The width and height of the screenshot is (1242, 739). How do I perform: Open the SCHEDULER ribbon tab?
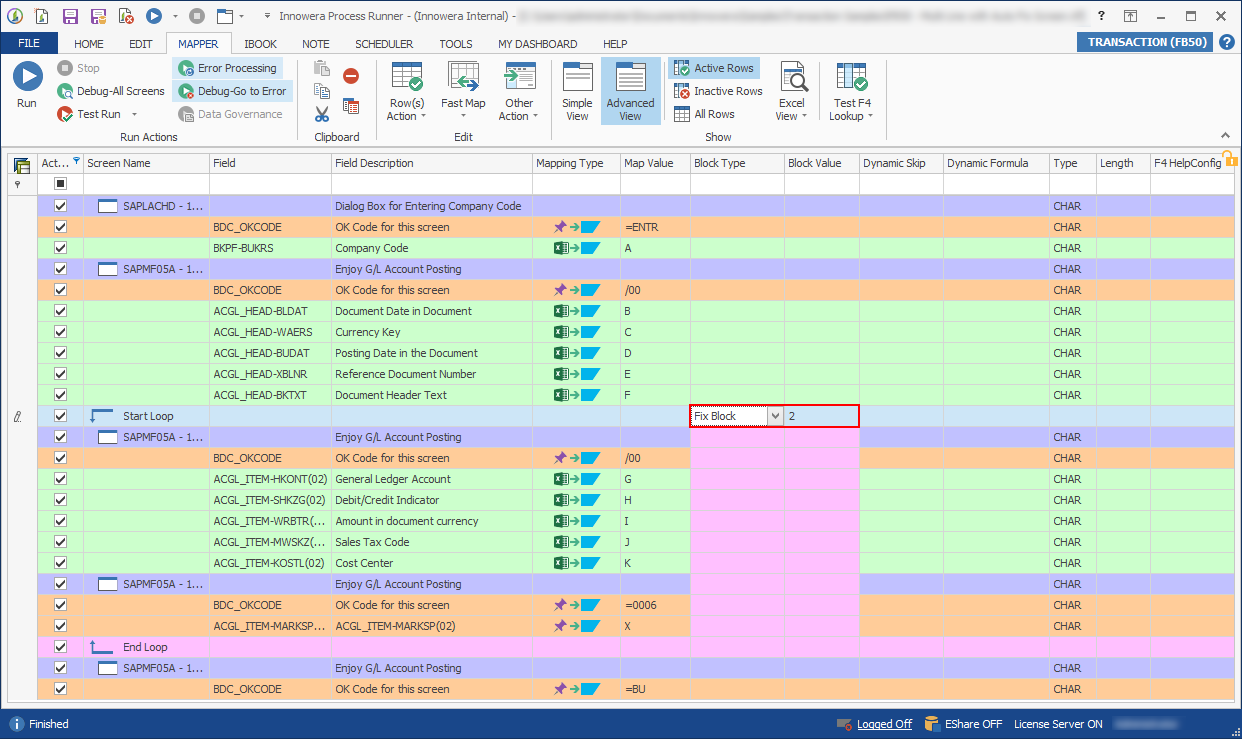(384, 44)
